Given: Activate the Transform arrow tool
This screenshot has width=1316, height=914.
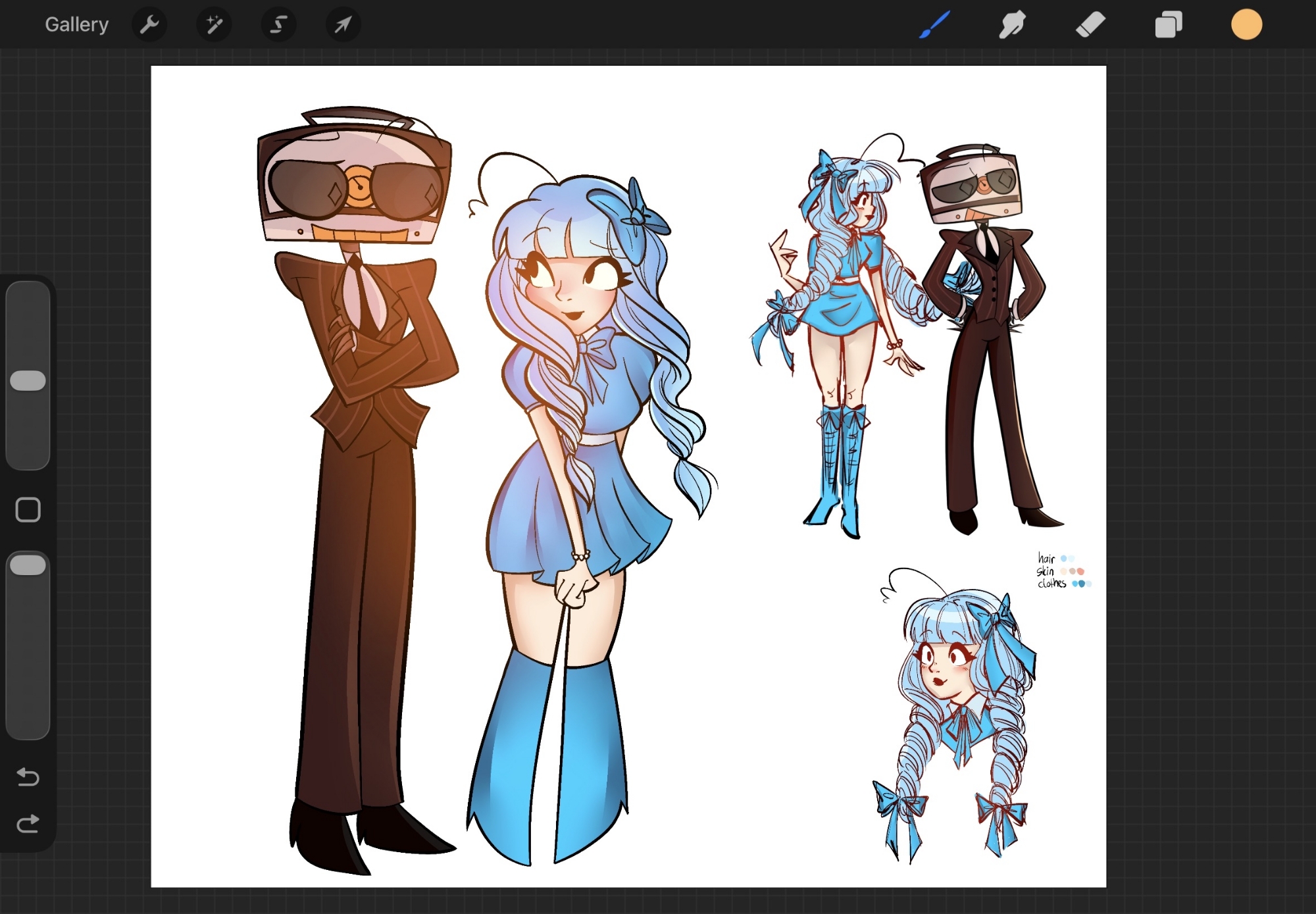Looking at the screenshot, I should tap(343, 25).
